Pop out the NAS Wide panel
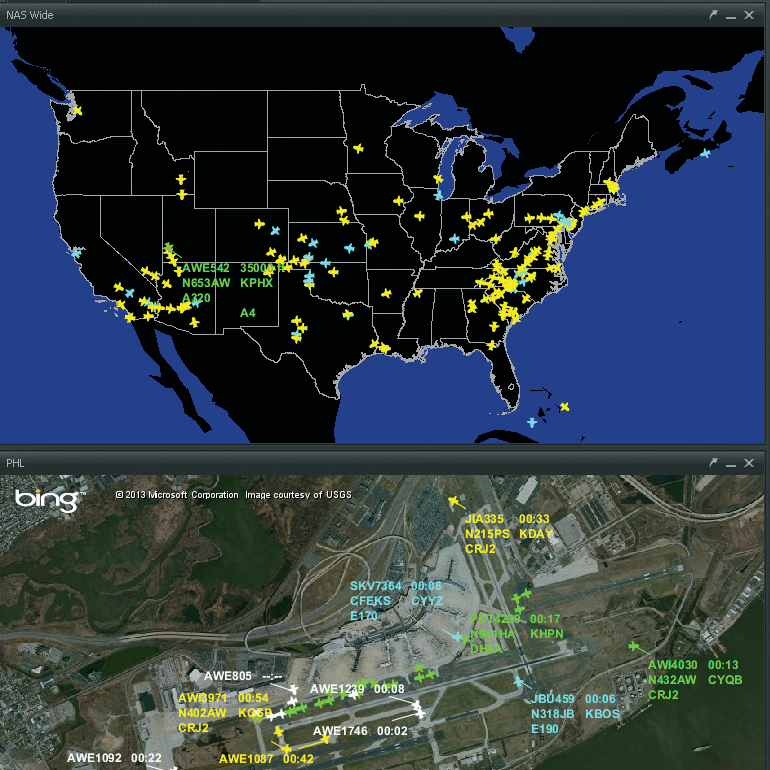The width and height of the screenshot is (770, 770). 713,15
